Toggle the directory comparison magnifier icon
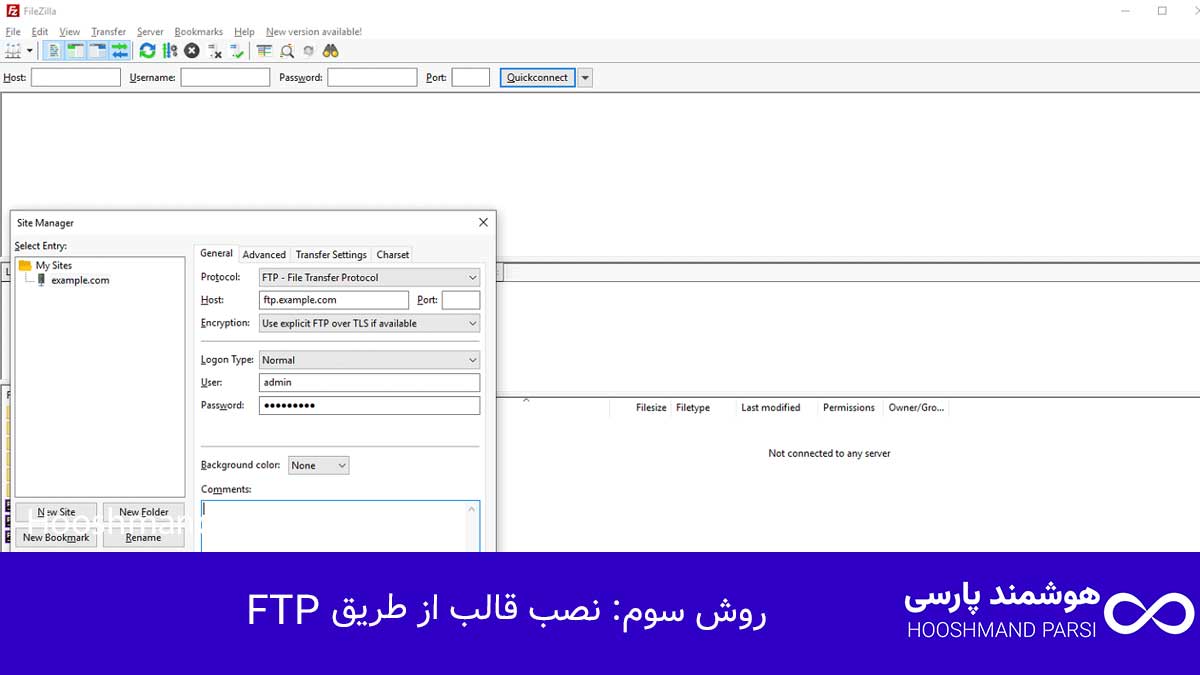Screen dimensions: 1200x675 287,51
